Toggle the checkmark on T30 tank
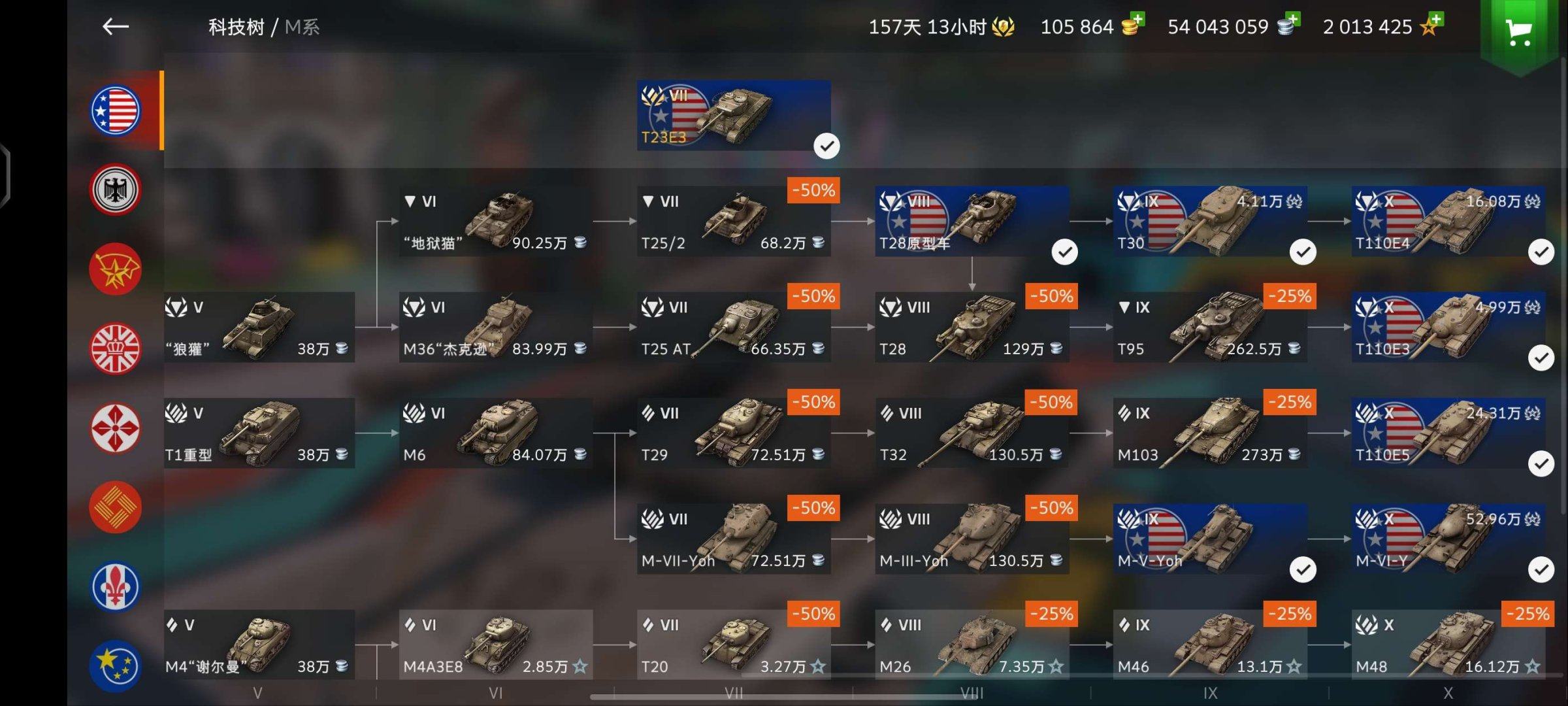 1303,252
